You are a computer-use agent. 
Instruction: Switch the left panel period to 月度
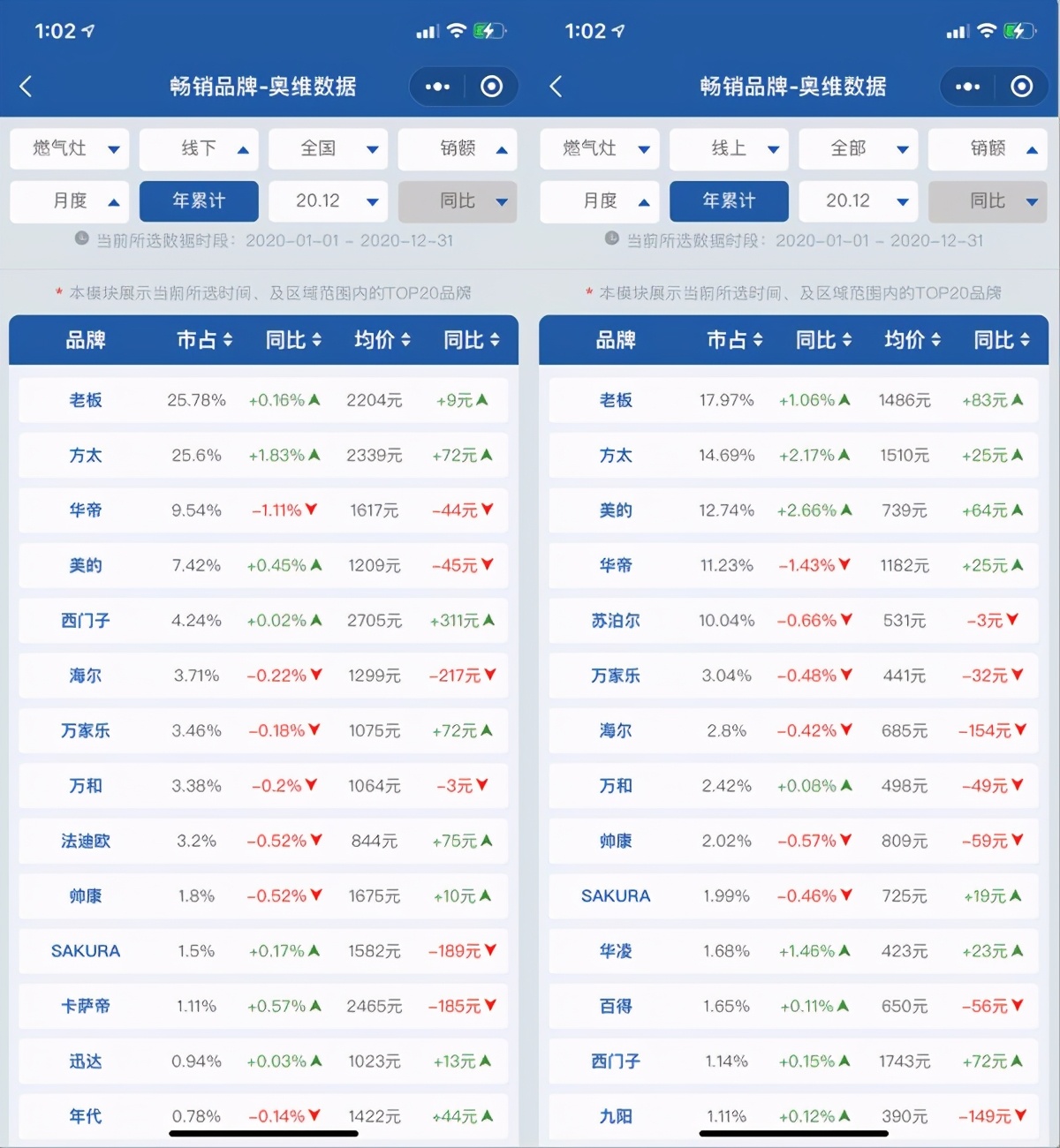click(69, 201)
